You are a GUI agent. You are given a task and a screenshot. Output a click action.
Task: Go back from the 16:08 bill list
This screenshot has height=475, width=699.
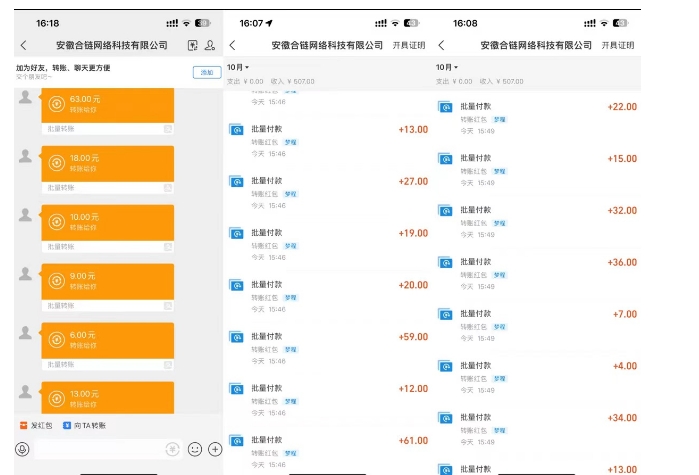pyautogui.click(x=441, y=45)
